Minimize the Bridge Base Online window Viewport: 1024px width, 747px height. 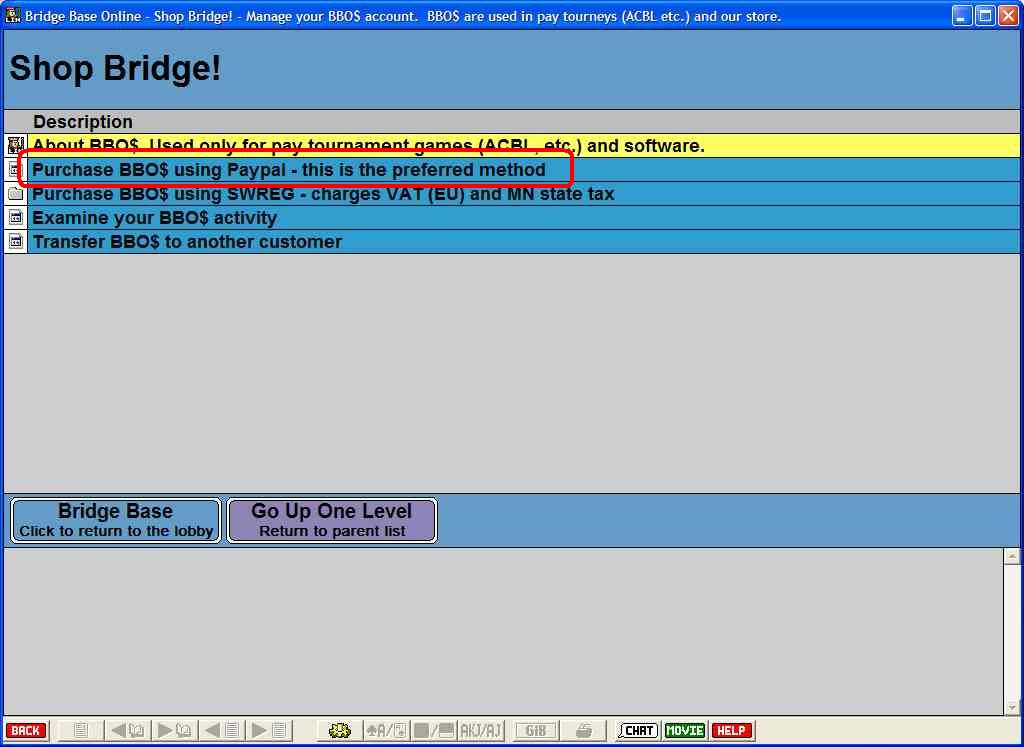(x=962, y=16)
